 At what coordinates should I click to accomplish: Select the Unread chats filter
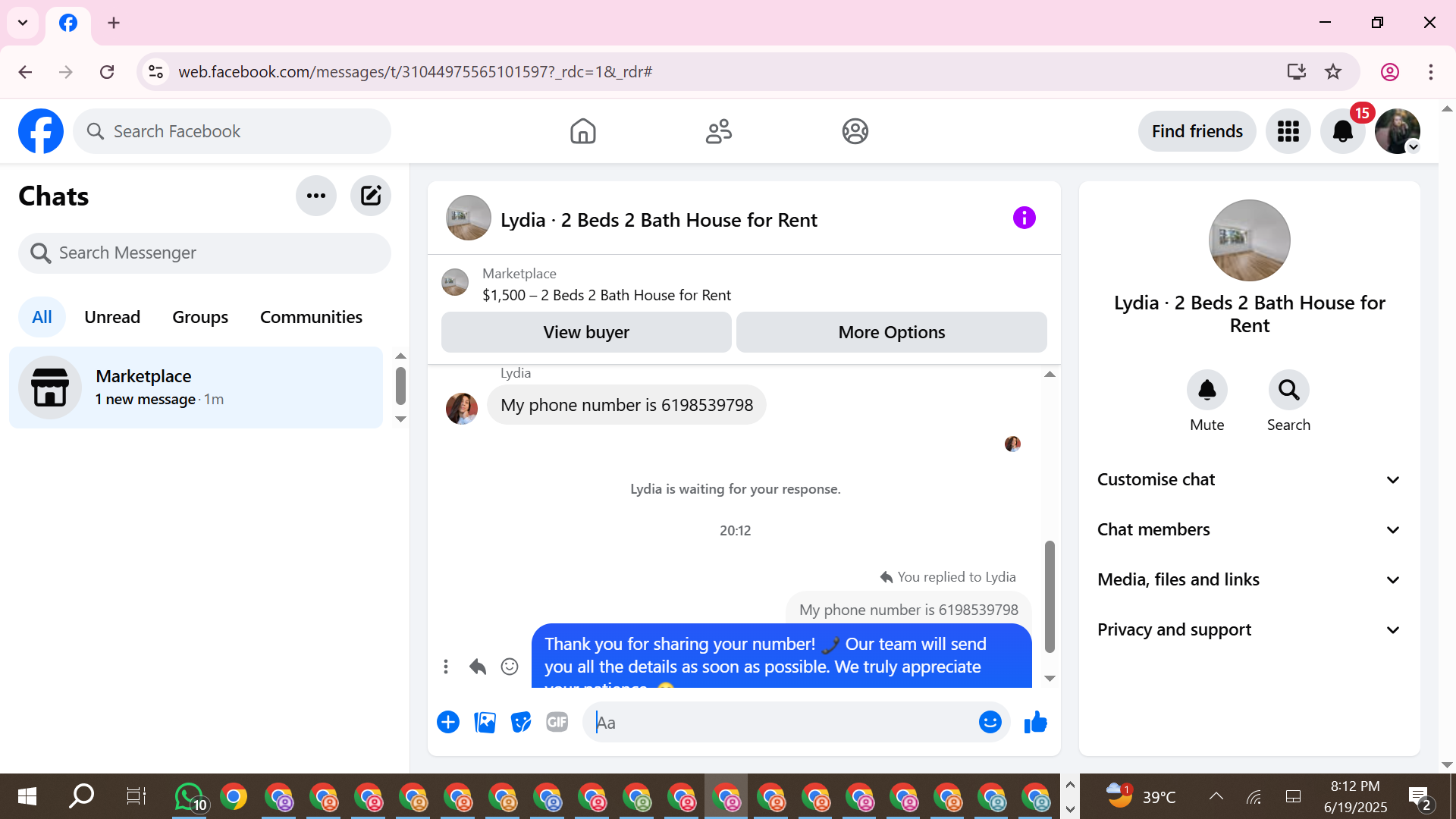point(112,317)
